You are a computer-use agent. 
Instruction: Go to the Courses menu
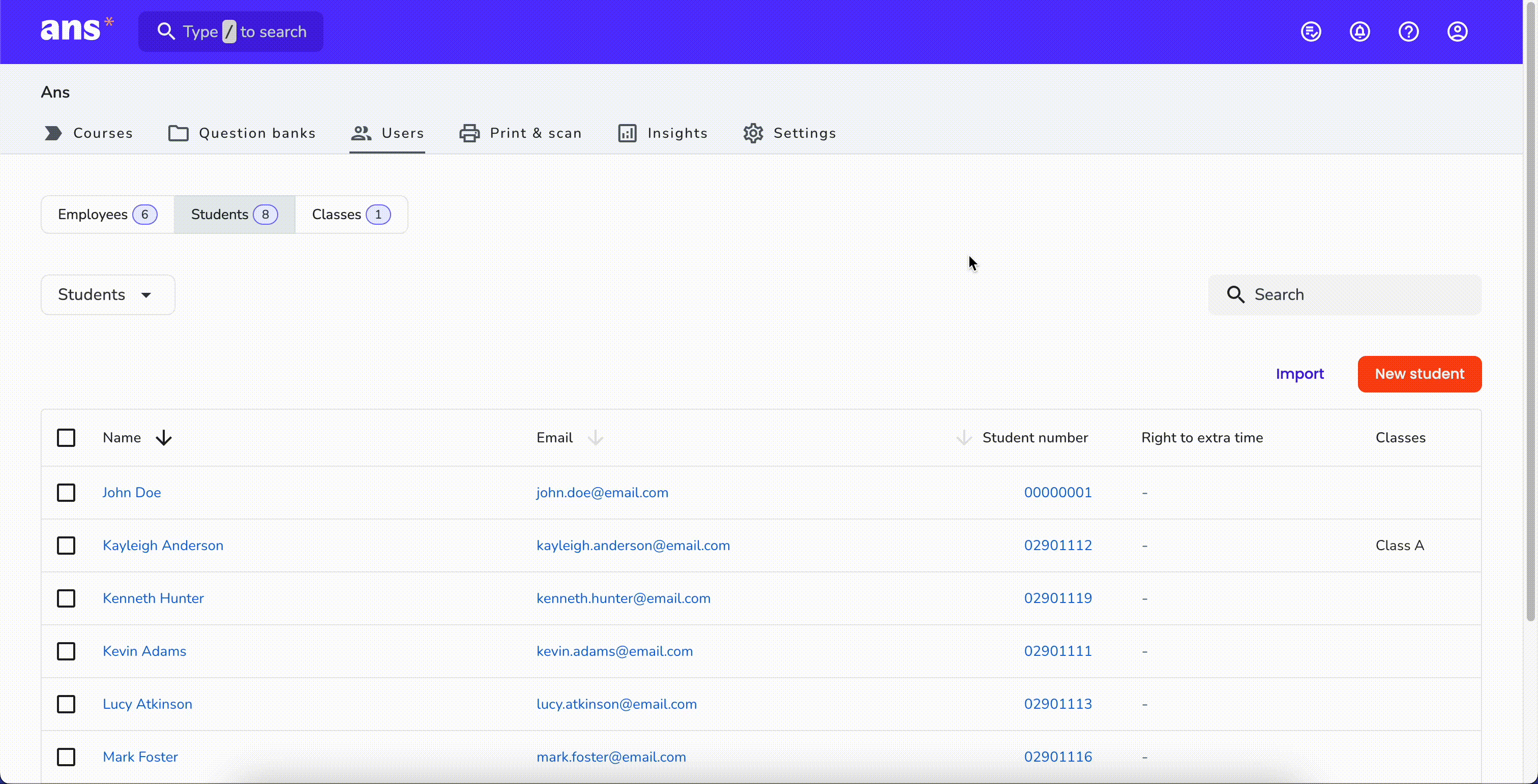(88, 133)
